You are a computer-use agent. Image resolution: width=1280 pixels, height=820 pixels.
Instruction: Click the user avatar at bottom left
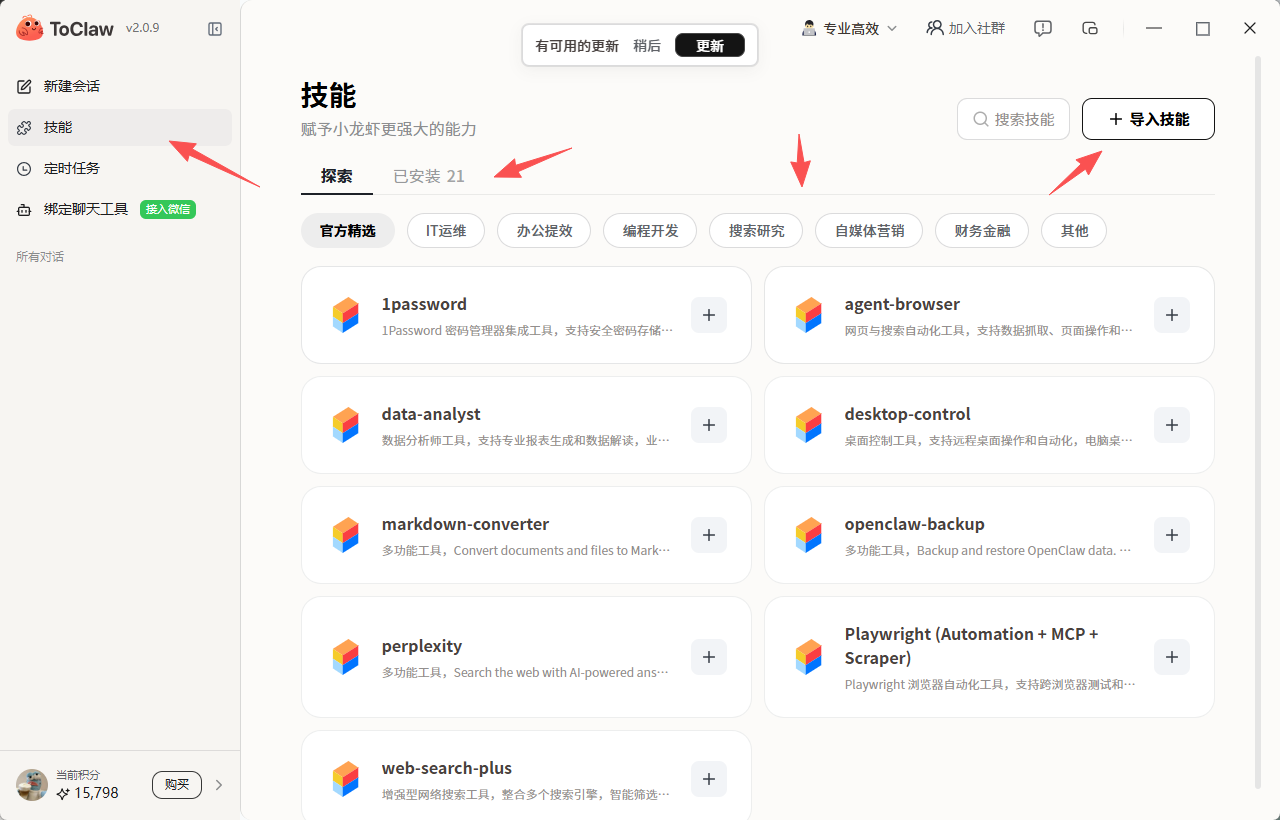point(32,785)
